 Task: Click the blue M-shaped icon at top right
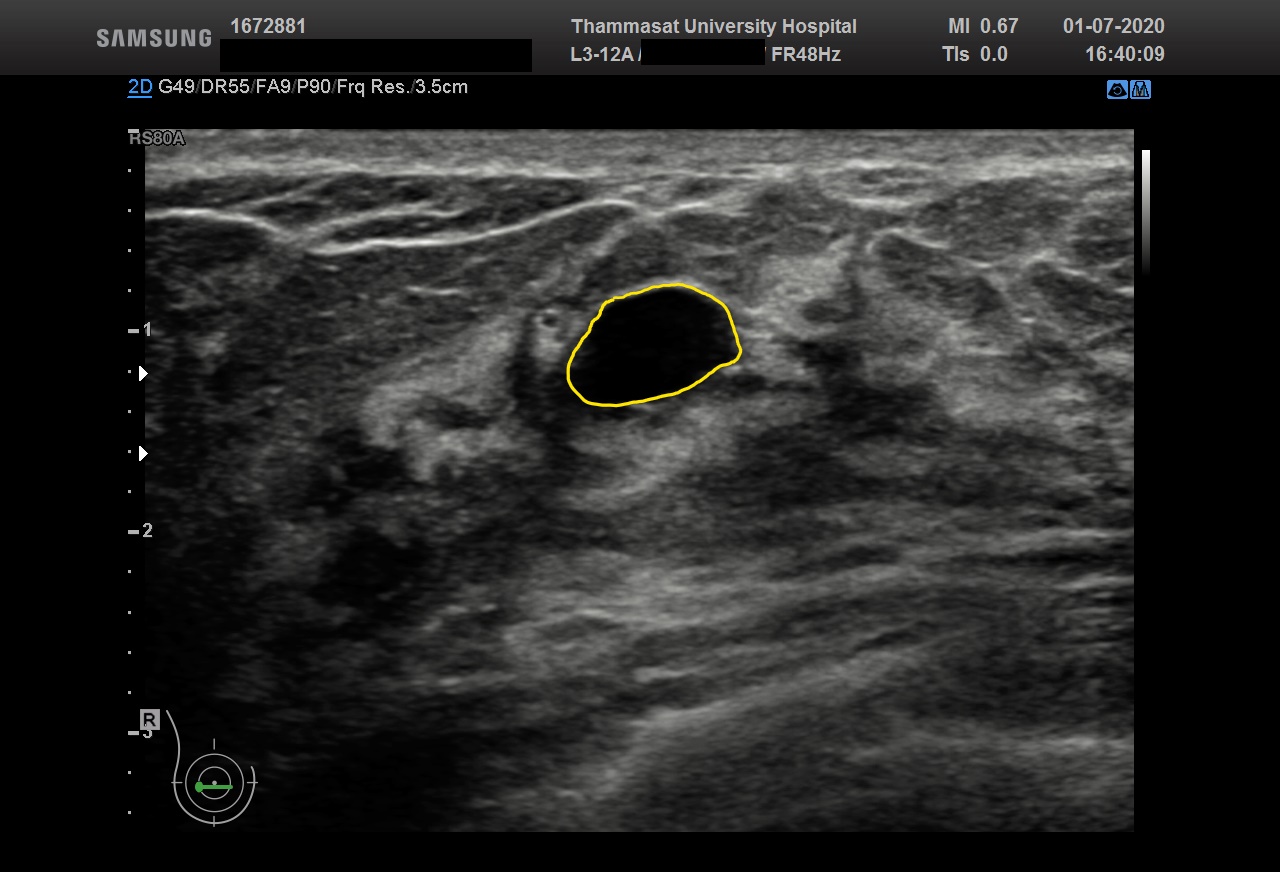pyautogui.click(x=1141, y=90)
